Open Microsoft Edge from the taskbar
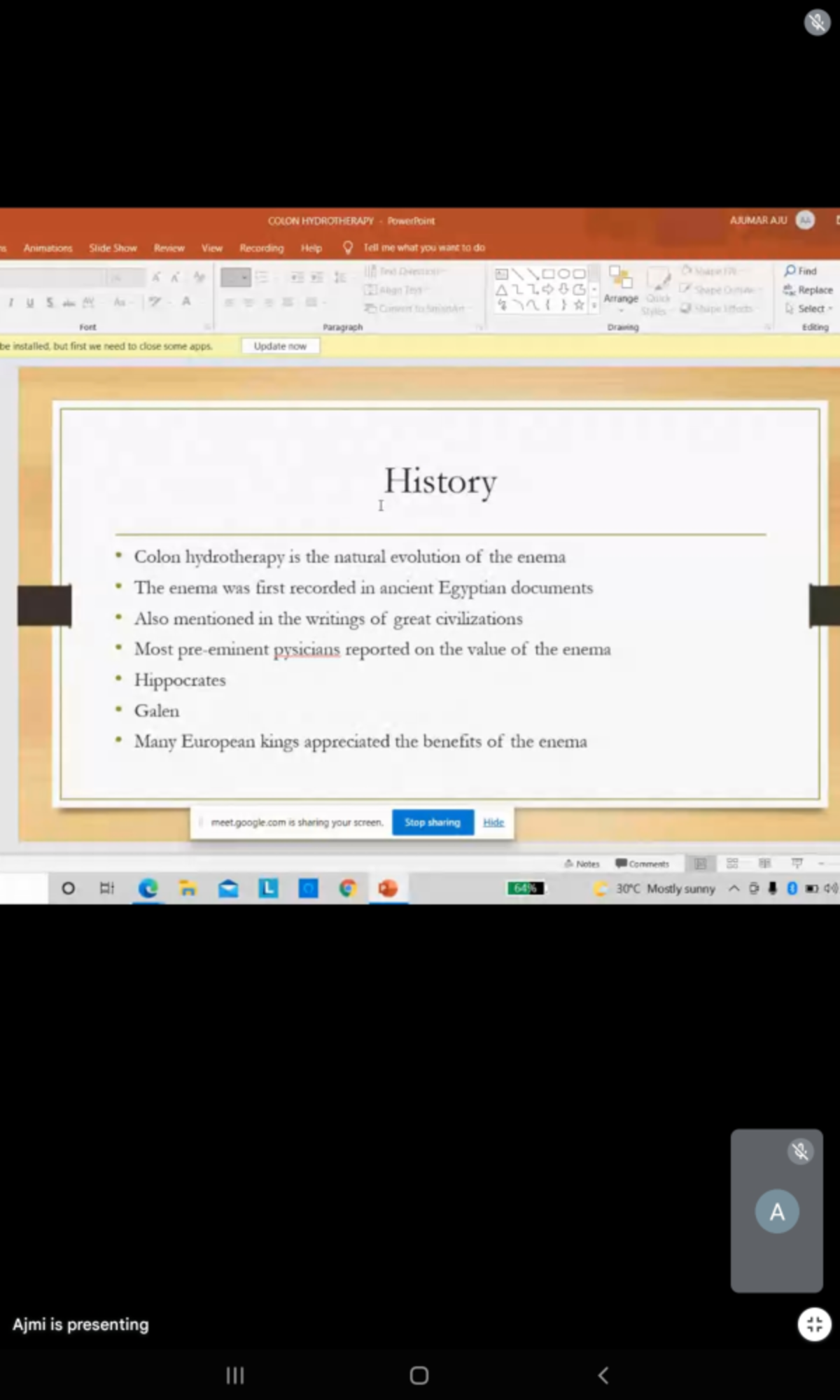The image size is (840, 1400). coord(148,888)
